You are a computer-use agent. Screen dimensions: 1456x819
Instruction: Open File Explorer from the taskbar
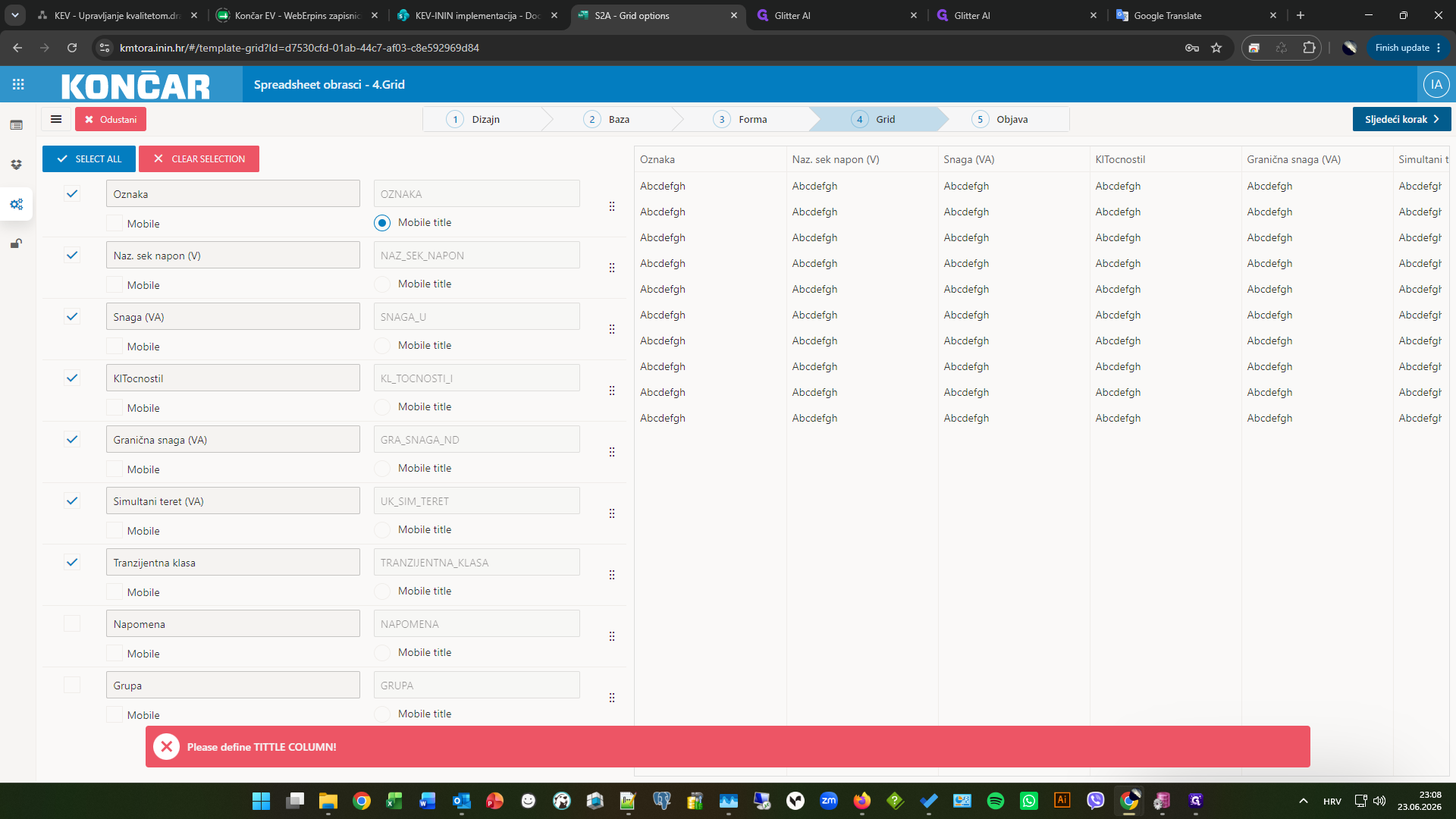click(328, 801)
